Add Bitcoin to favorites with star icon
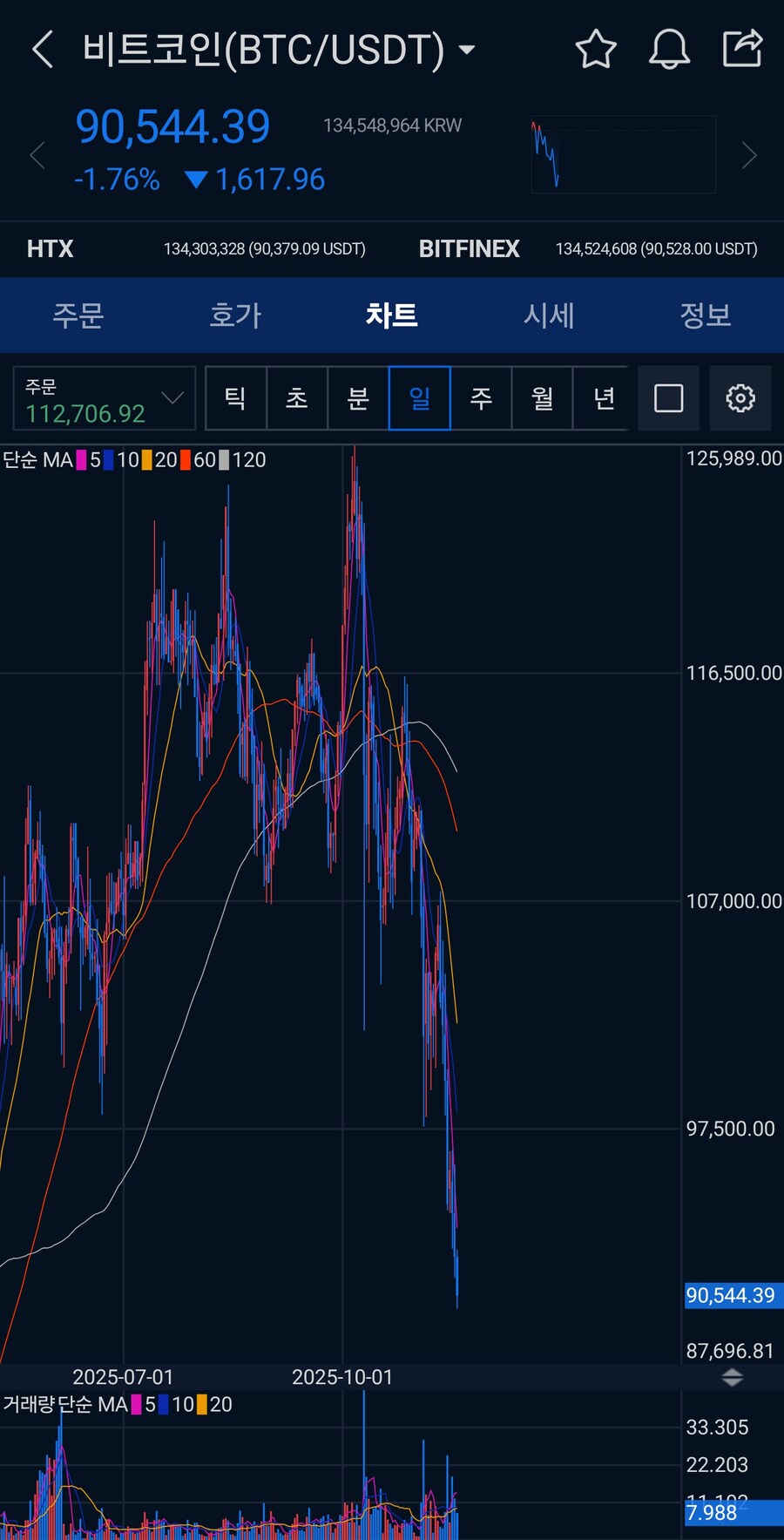784x1540 pixels. click(x=596, y=49)
